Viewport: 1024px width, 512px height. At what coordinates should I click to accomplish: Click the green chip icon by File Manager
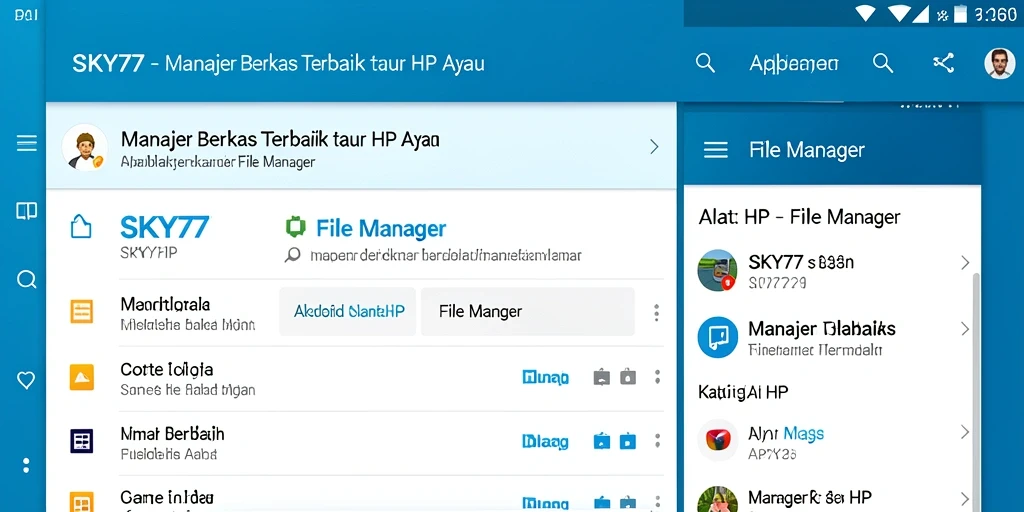coord(295,227)
